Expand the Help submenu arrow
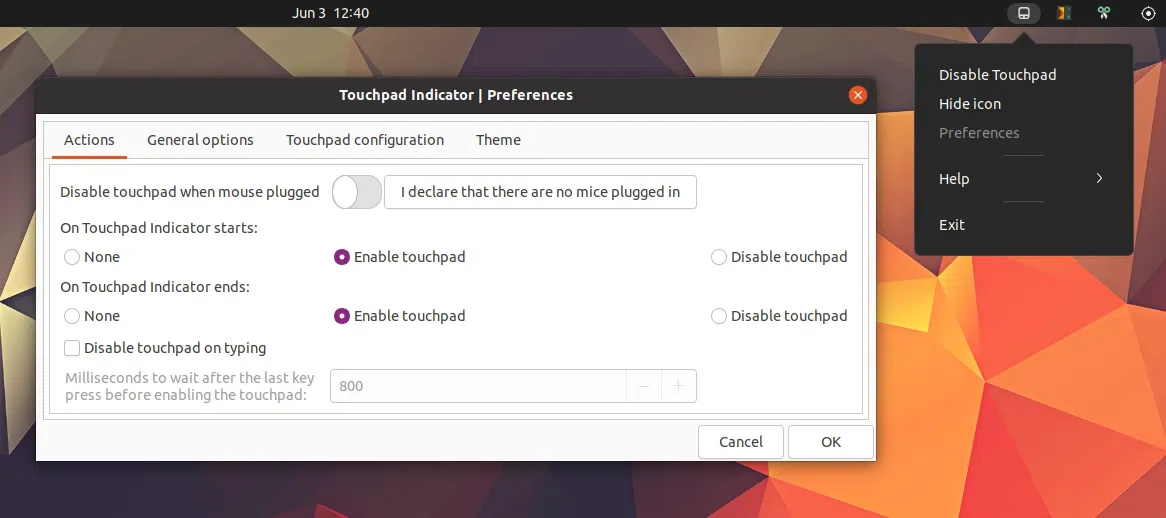 click(1099, 179)
